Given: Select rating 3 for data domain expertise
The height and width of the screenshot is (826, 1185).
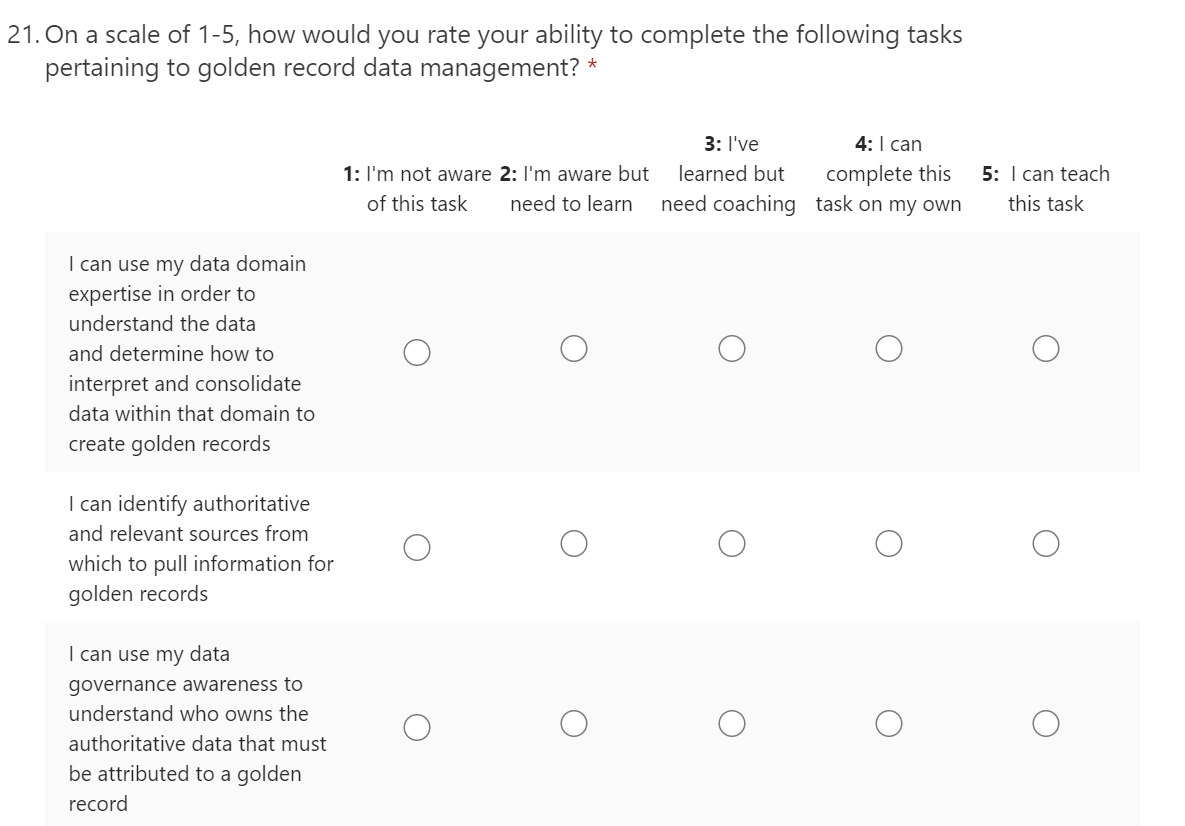Looking at the screenshot, I should pos(731,348).
